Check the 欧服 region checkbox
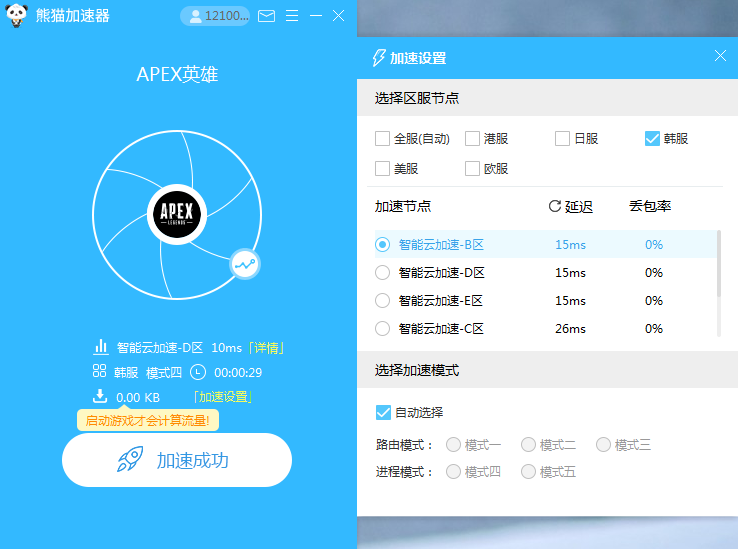The height and width of the screenshot is (549, 738). point(472,169)
